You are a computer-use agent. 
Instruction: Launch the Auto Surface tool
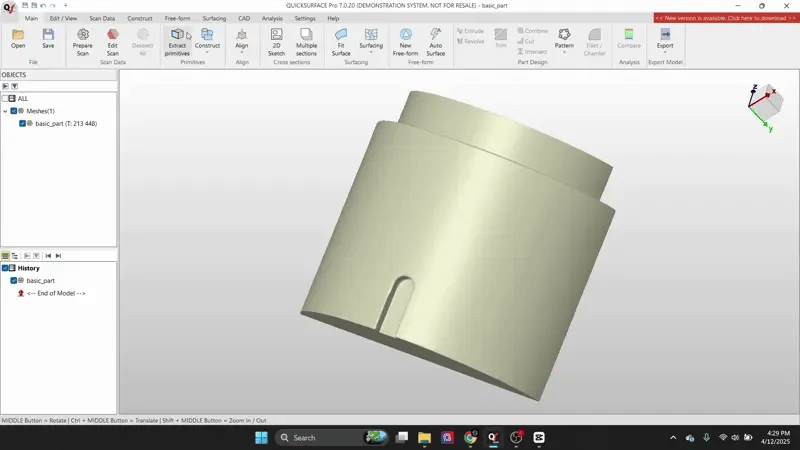pyautogui.click(x=436, y=39)
